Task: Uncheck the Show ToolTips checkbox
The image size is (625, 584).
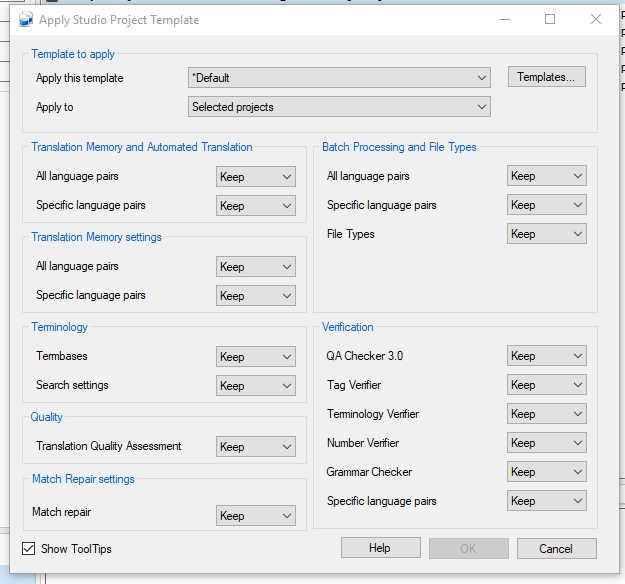Action: [x=28, y=548]
